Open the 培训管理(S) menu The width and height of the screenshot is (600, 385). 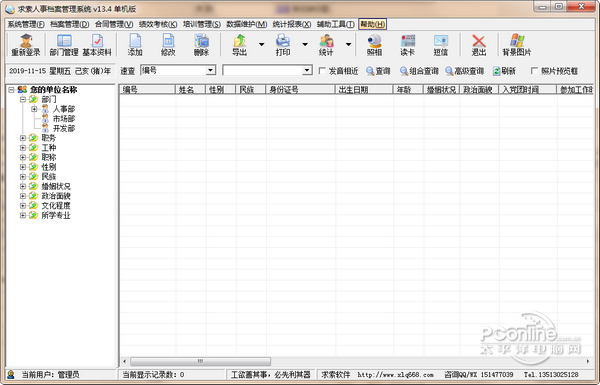coord(202,24)
